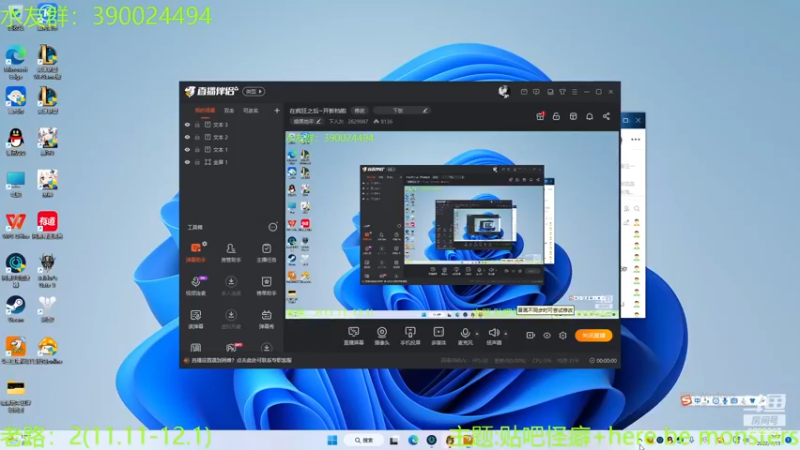800x450 pixels.
Task: Open the 房管助手 tool
Action: (231, 252)
